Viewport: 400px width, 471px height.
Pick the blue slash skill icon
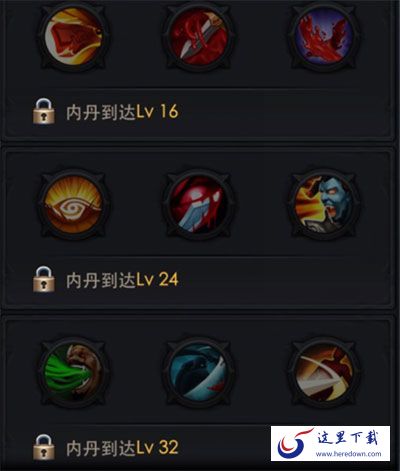pos(199,372)
